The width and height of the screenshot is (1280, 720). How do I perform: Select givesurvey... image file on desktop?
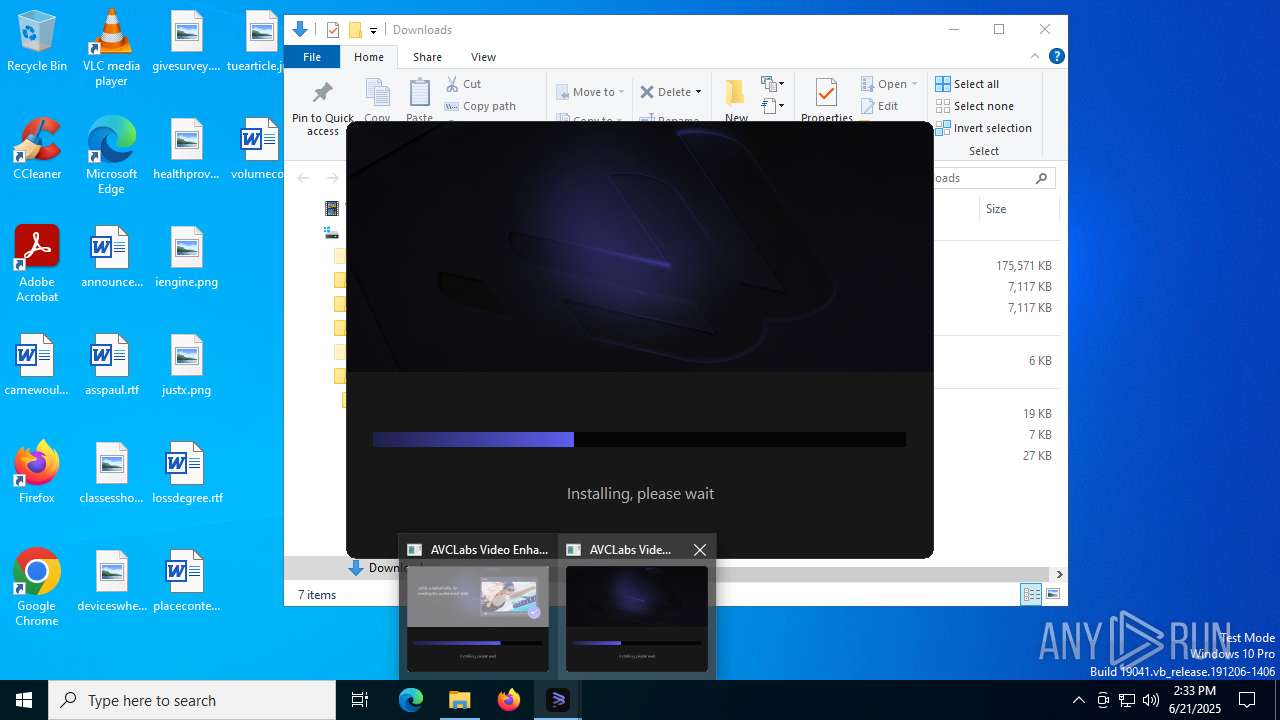(x=186, y=42)
